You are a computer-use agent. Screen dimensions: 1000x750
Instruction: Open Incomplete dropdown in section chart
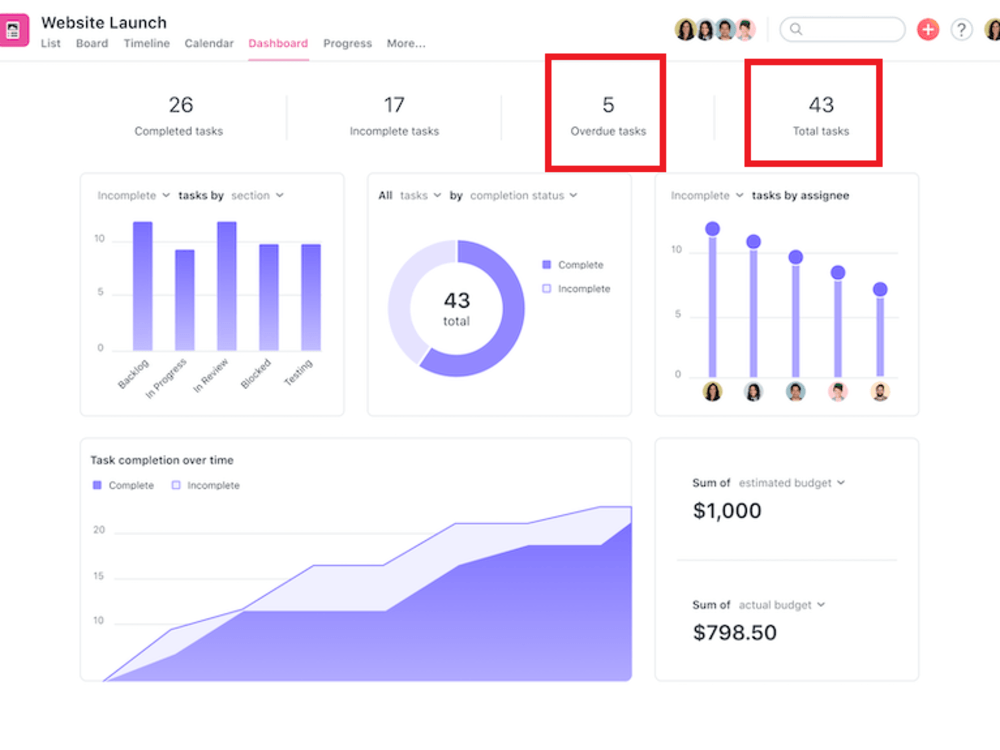pyautogui.click(x=133, y=195)
